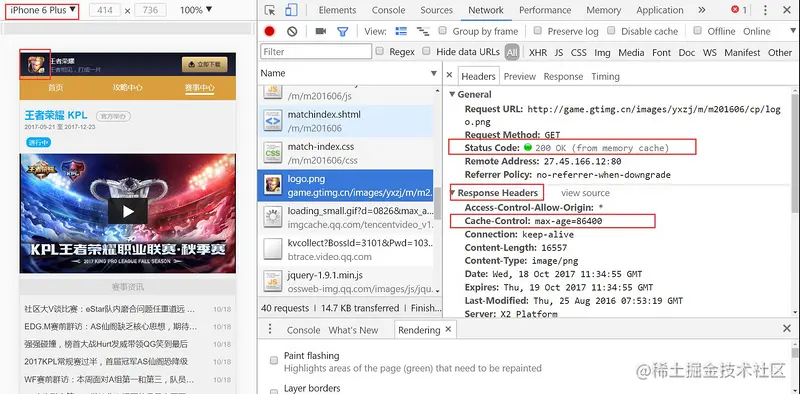The height and width of the screenshot is (394, 800).
Task: Filter requests by XHR type
Action: click(x=538, y=52)
